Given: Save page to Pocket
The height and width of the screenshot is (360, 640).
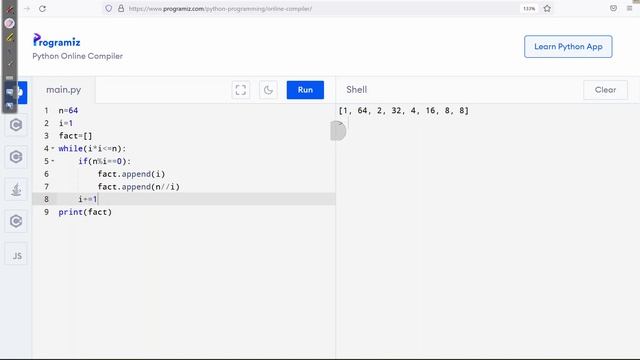Looking at the screenshot, I should coord(613,8).
